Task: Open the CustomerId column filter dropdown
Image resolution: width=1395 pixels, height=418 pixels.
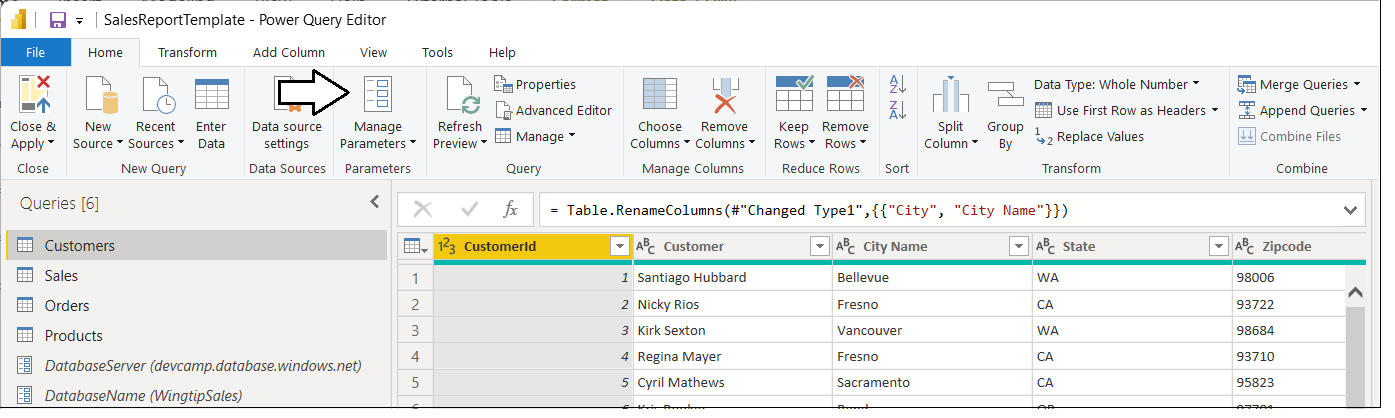Action: coord(619,247)
